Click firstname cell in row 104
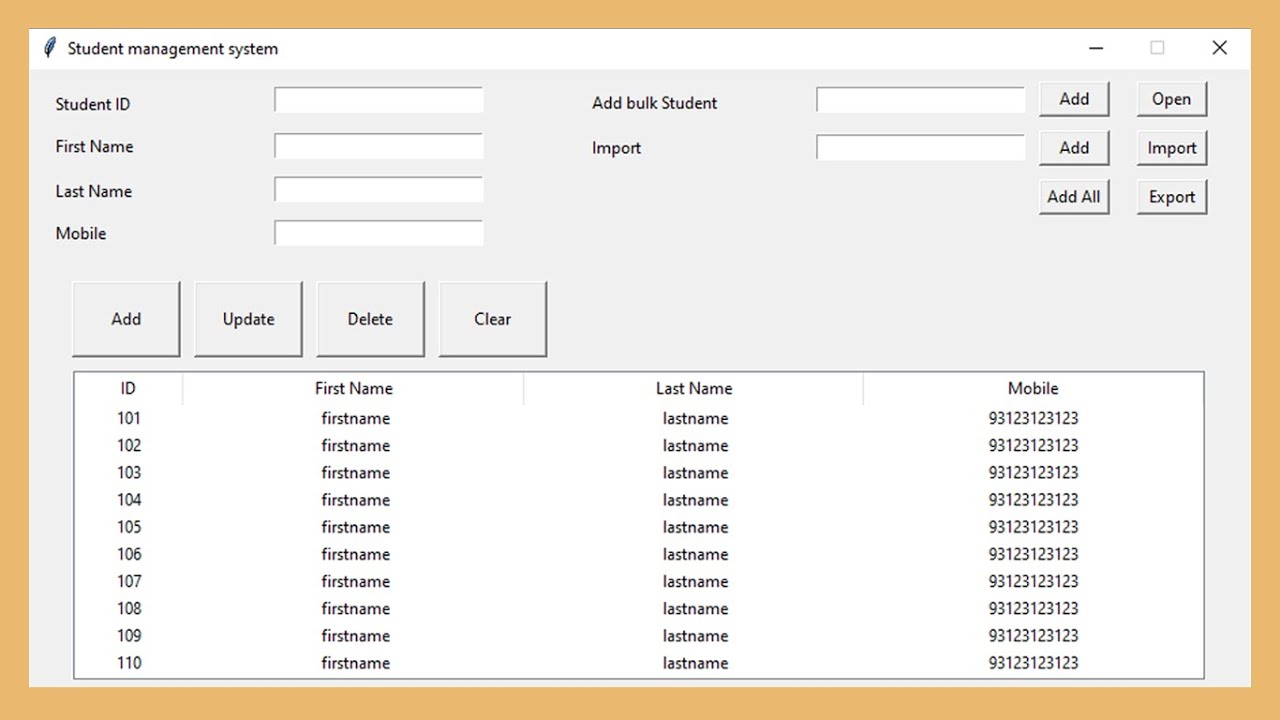This screenshot has width=1280, height=720. 355,499
